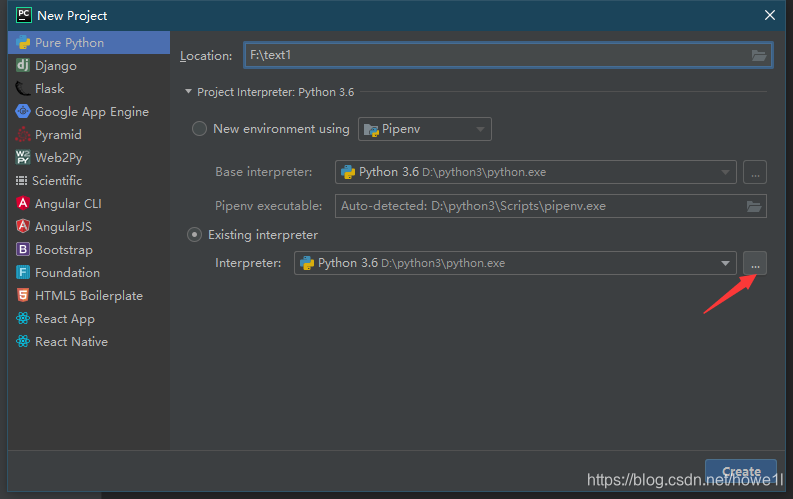Pick Google App Engine project type
This screenshot has height=499, width=793.
point(89,112)
